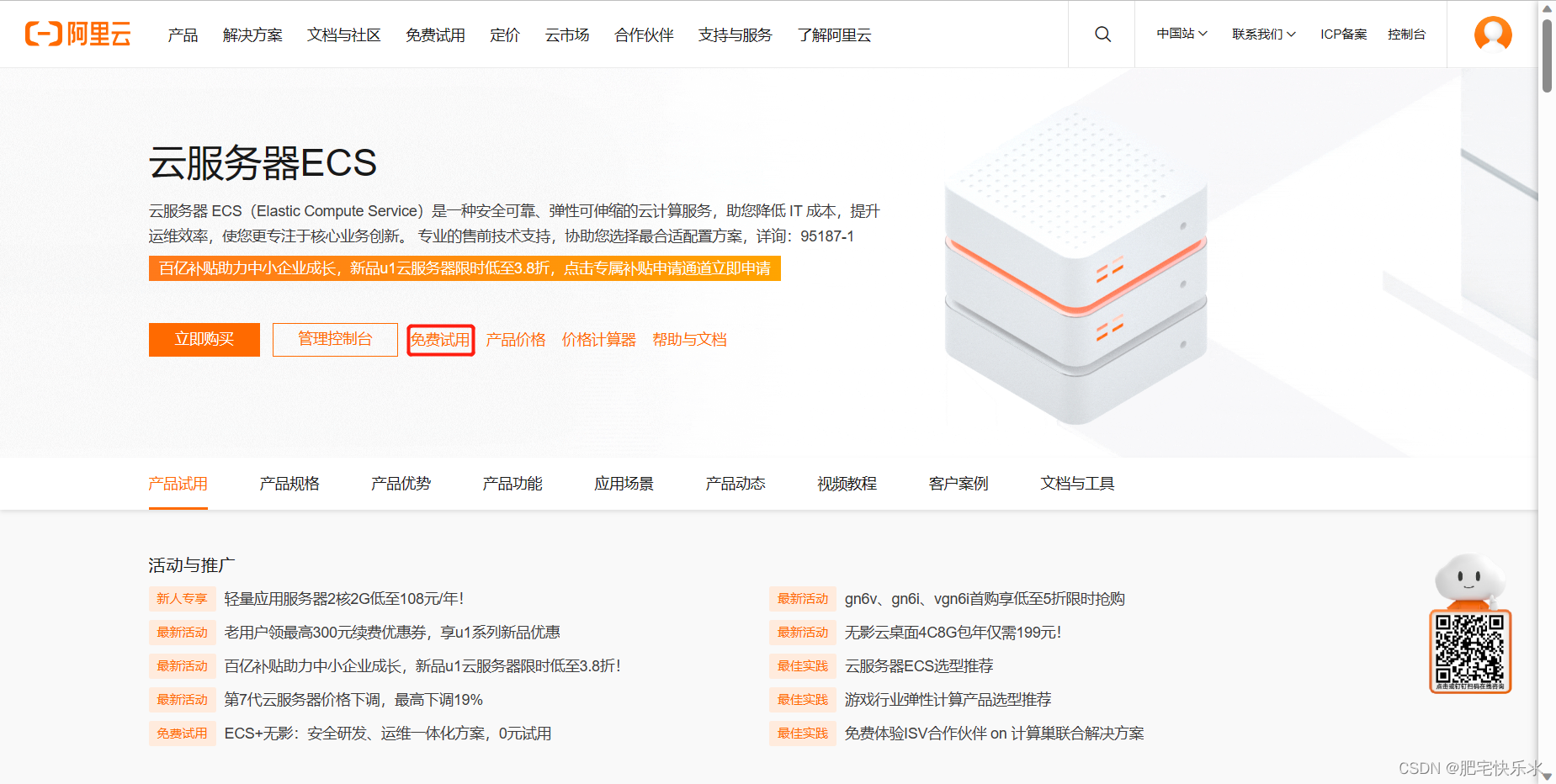Switch to the 文档与工具 tab

click(1077, 484)
